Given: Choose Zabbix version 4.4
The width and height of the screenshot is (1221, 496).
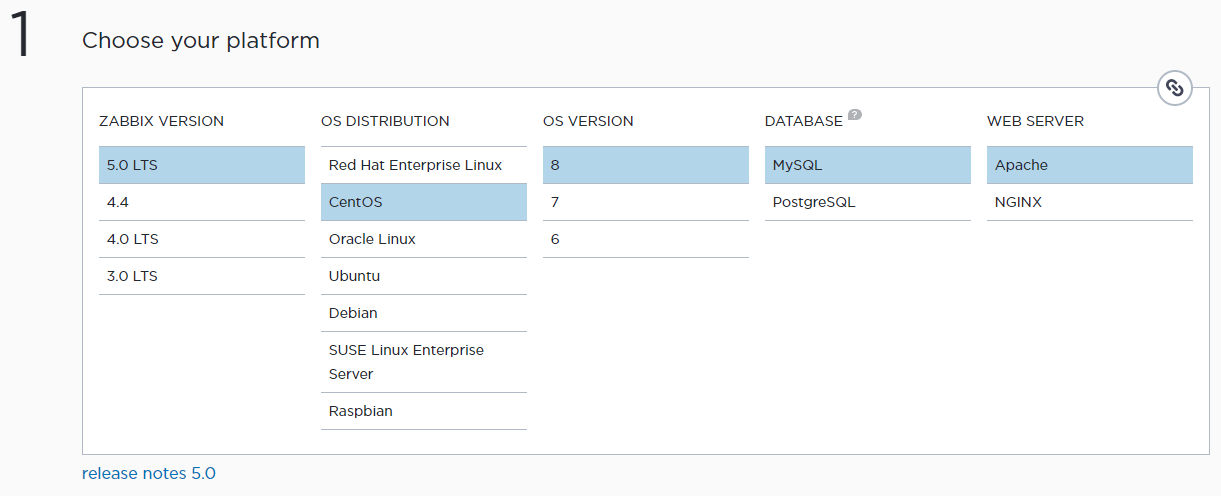Looking at the screenshot, I should point(202,202).
